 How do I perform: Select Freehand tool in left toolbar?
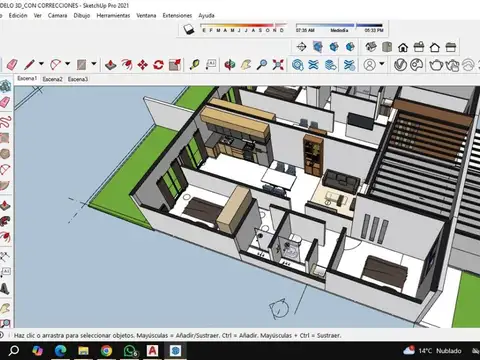pyautogui.click(x=6, y=121)
